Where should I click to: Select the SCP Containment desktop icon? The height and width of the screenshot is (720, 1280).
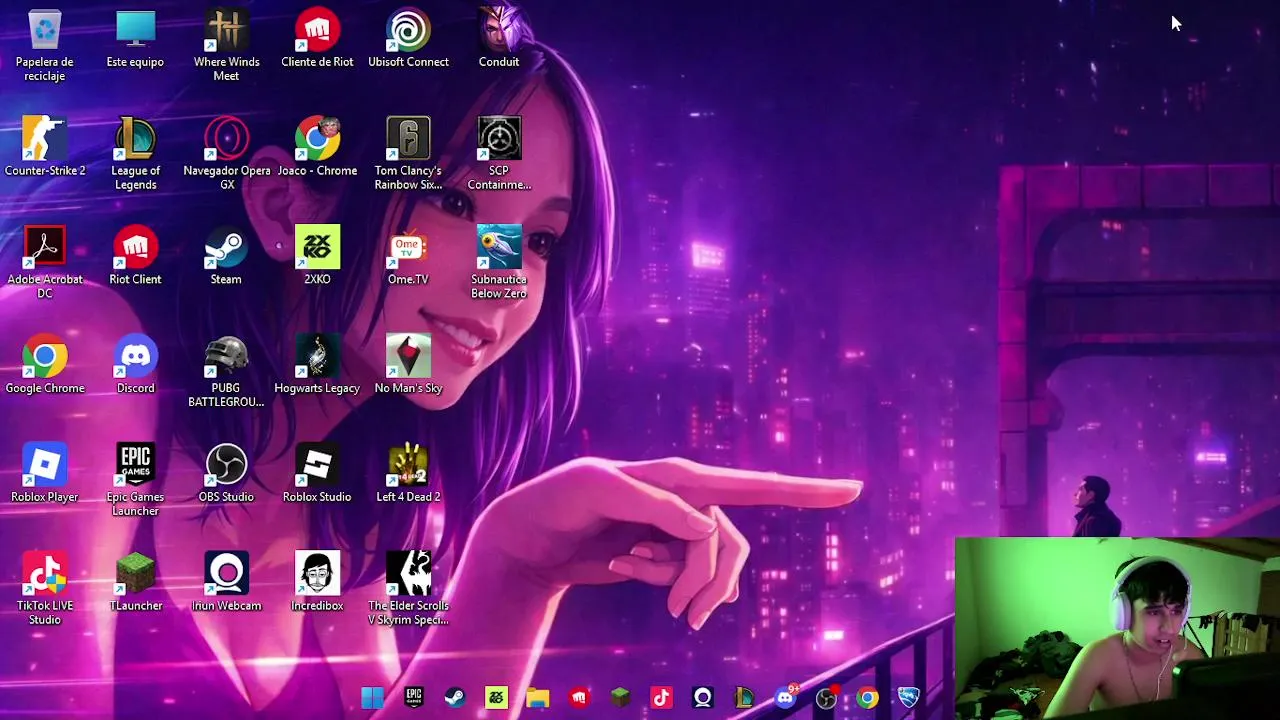[499, 154]
